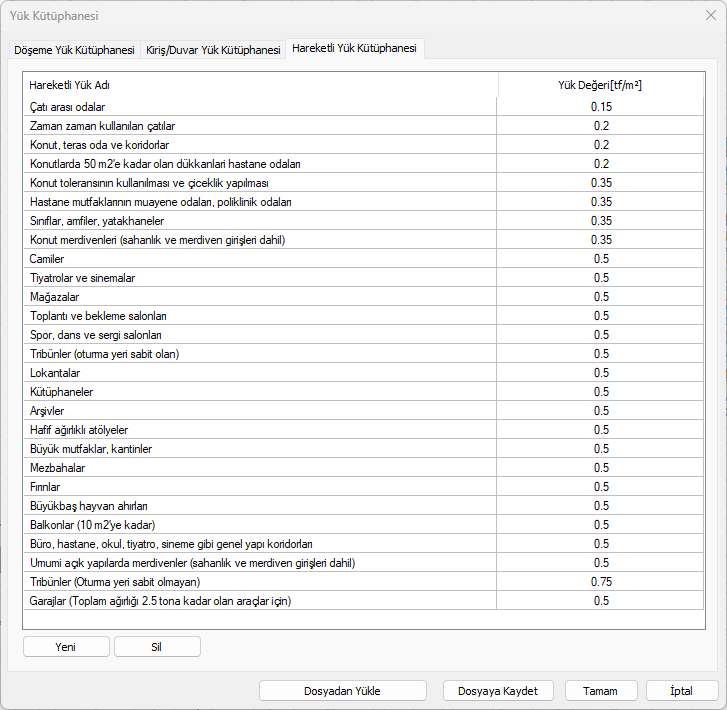
Task: Click Dosyadan Yükle button
Action: coord(342,691)
